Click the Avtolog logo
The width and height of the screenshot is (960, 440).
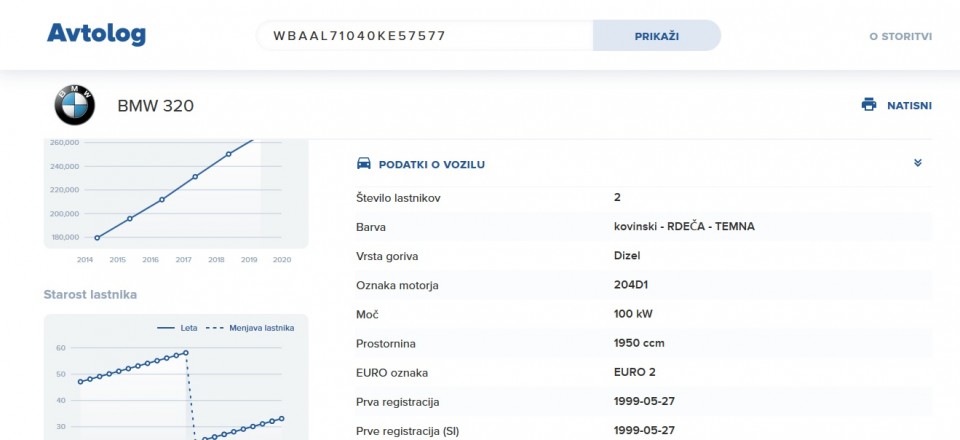[96, 35]
